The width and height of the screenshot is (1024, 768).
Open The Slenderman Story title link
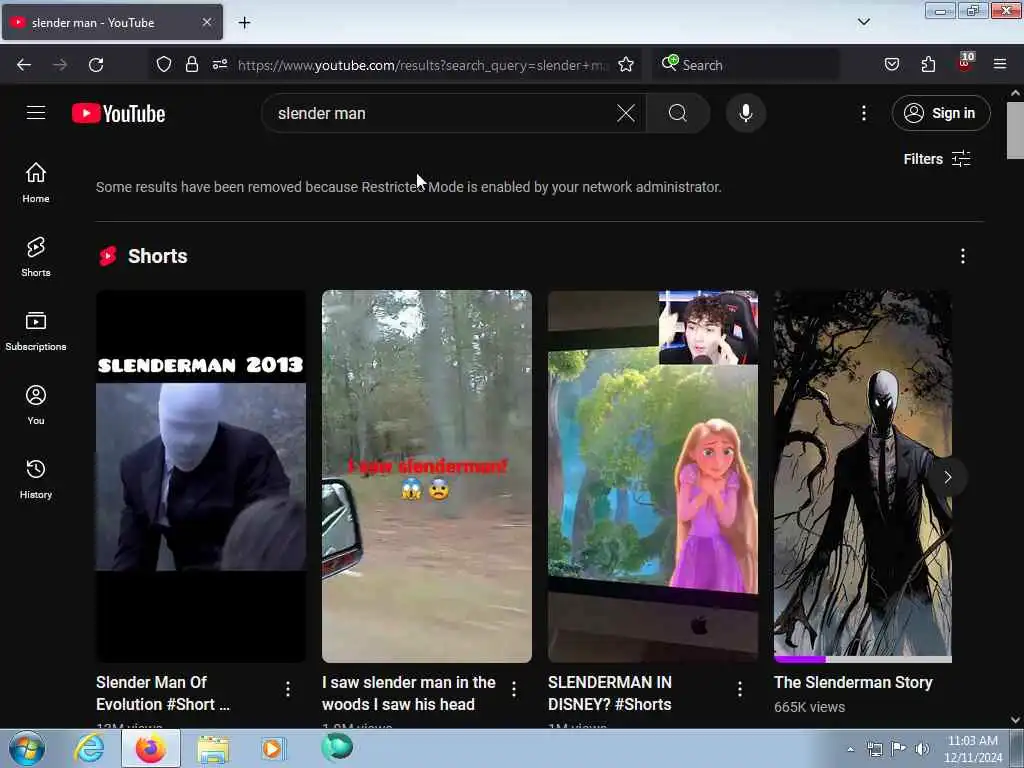[x=853, y=682]
